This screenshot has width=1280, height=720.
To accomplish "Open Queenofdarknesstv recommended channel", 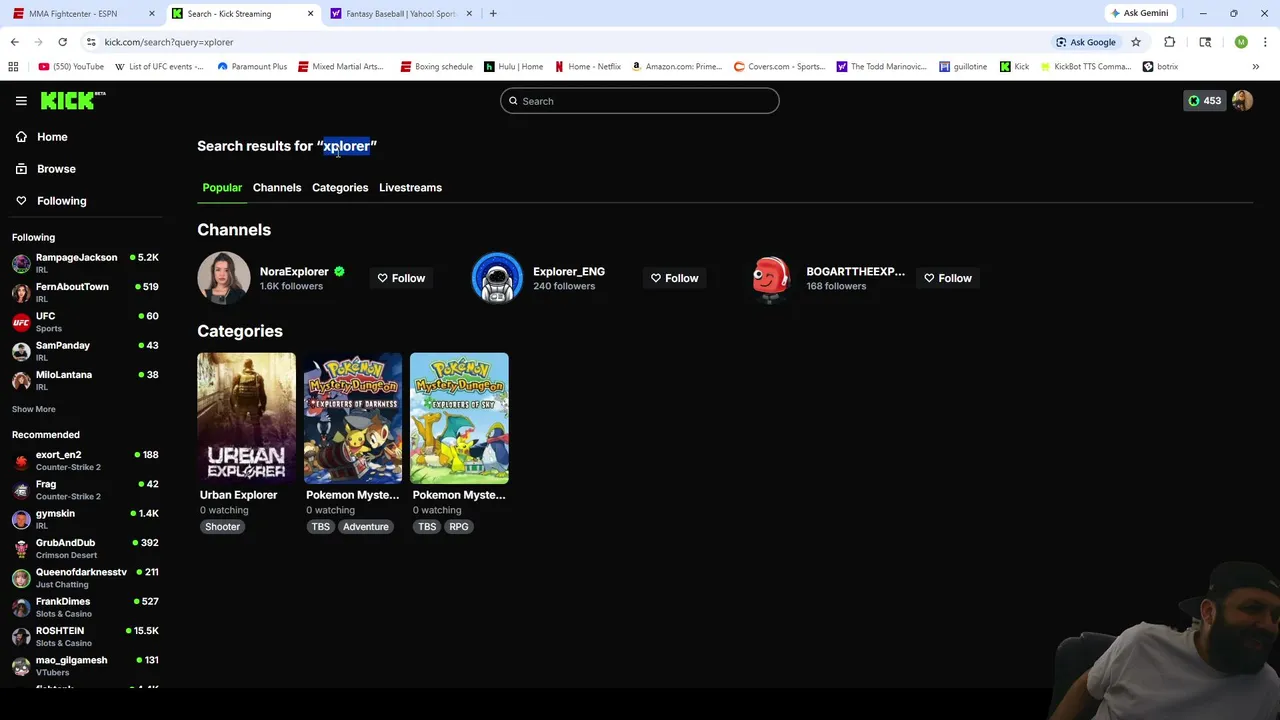I will click(x=85, y=578).
